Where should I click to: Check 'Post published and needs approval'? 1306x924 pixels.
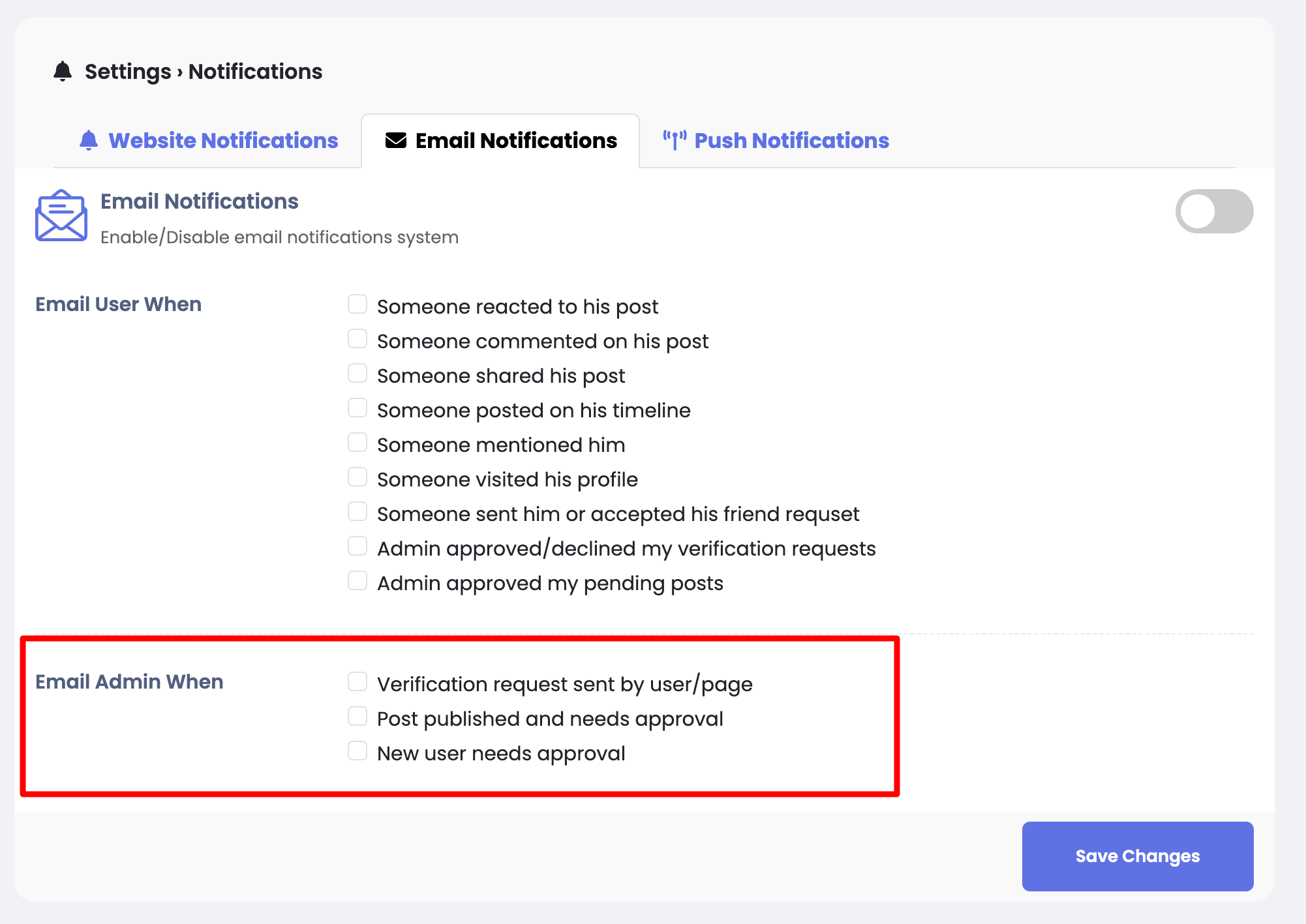(357, 716)
